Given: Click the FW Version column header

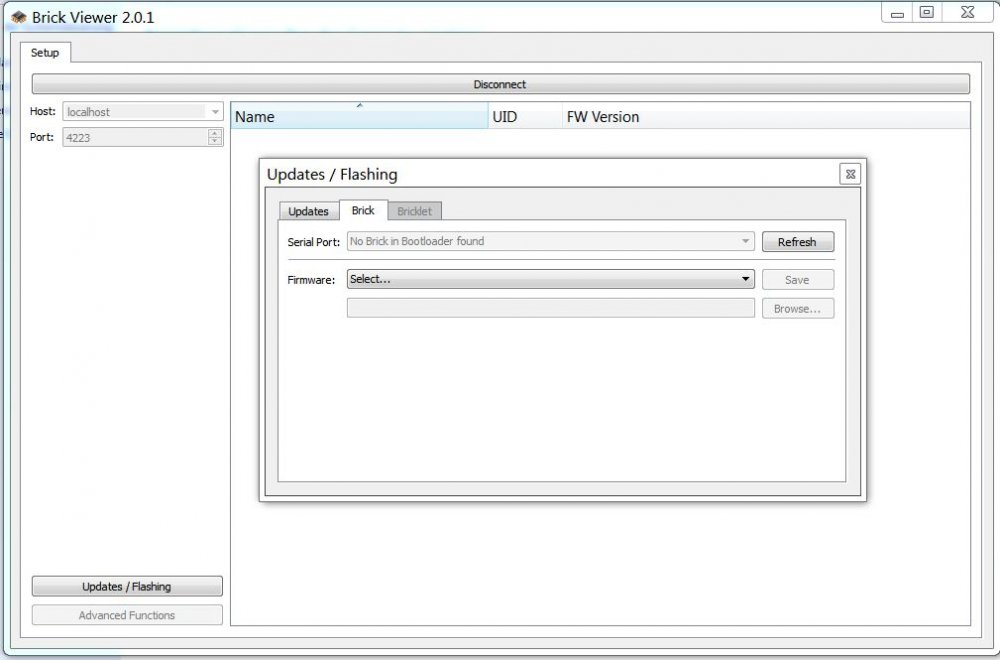Looking at the screenshot, I should (x=603, y=117).
